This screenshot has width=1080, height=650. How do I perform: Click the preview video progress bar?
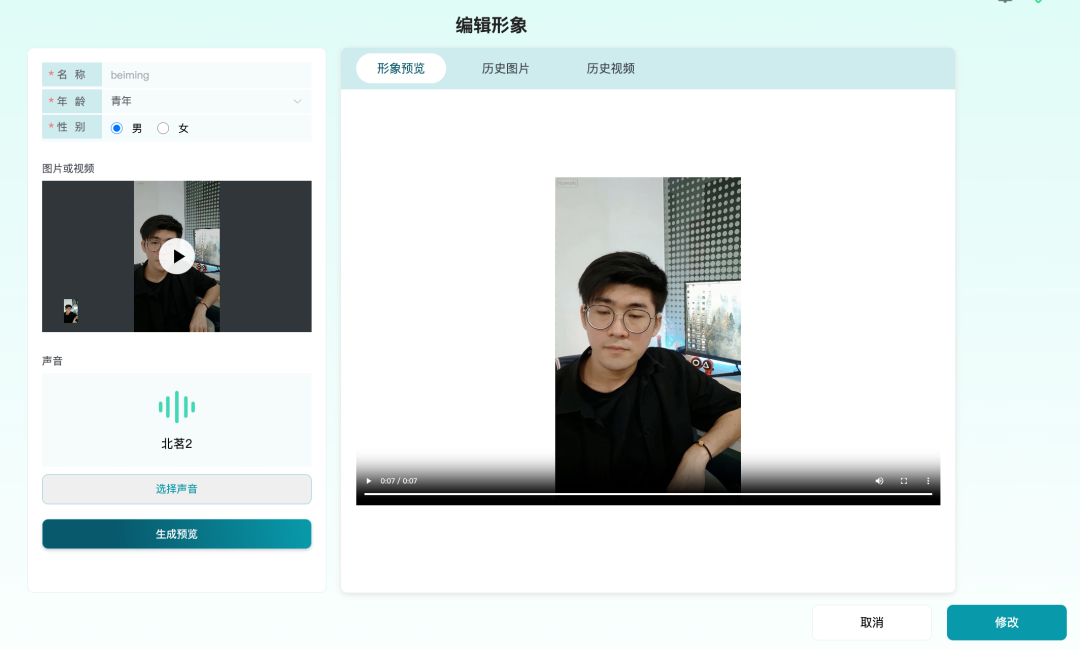pos(648,494)
